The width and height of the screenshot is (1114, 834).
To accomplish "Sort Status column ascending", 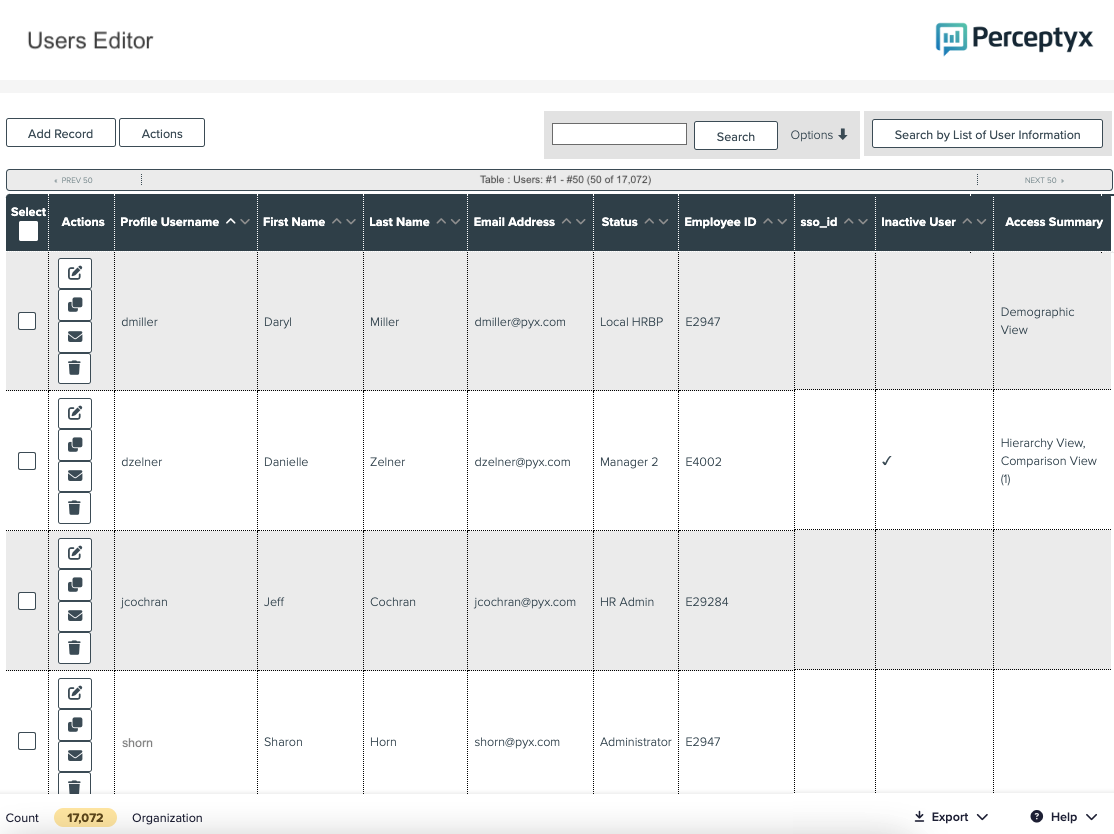I will 649,222.
